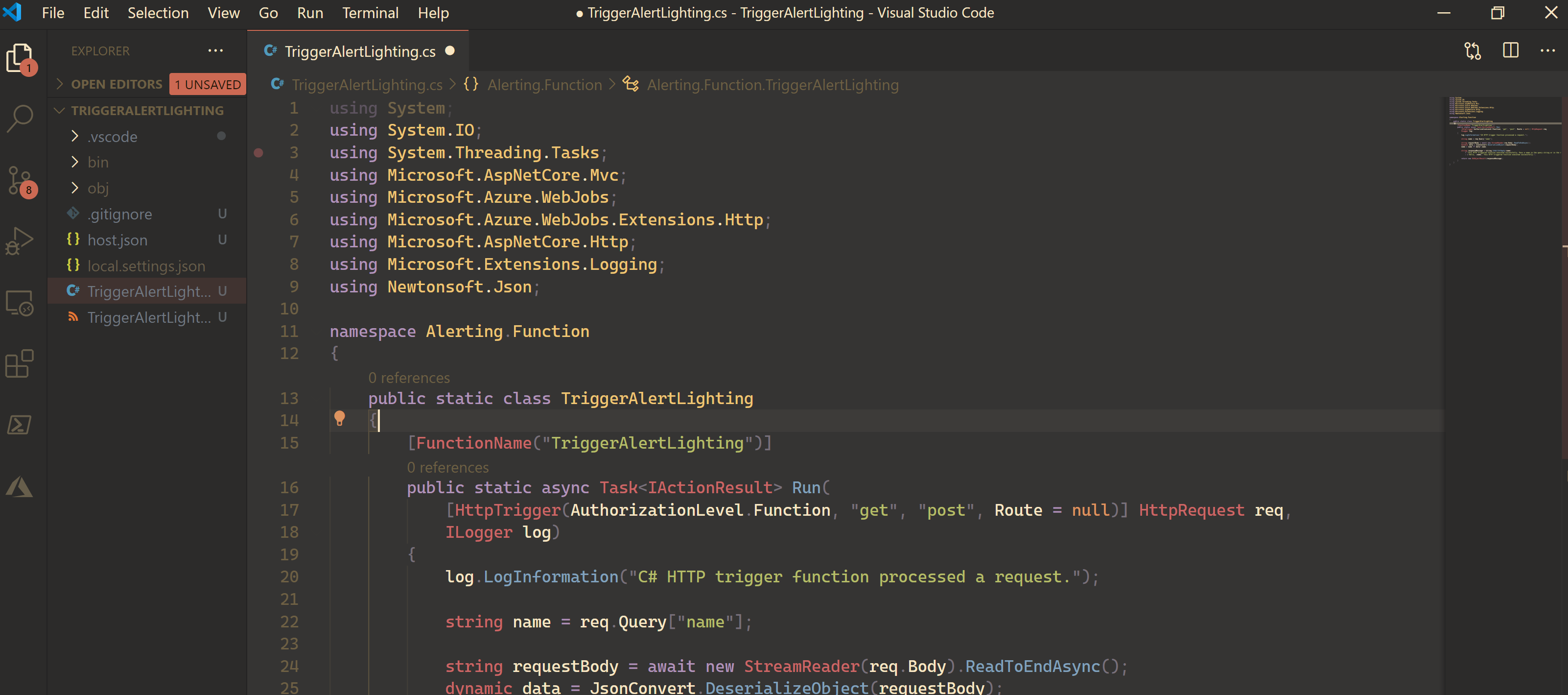This screenshot has width=1568, height=695.
Task: Click the StreamReader text on line 24
Action: click(802, 667)
